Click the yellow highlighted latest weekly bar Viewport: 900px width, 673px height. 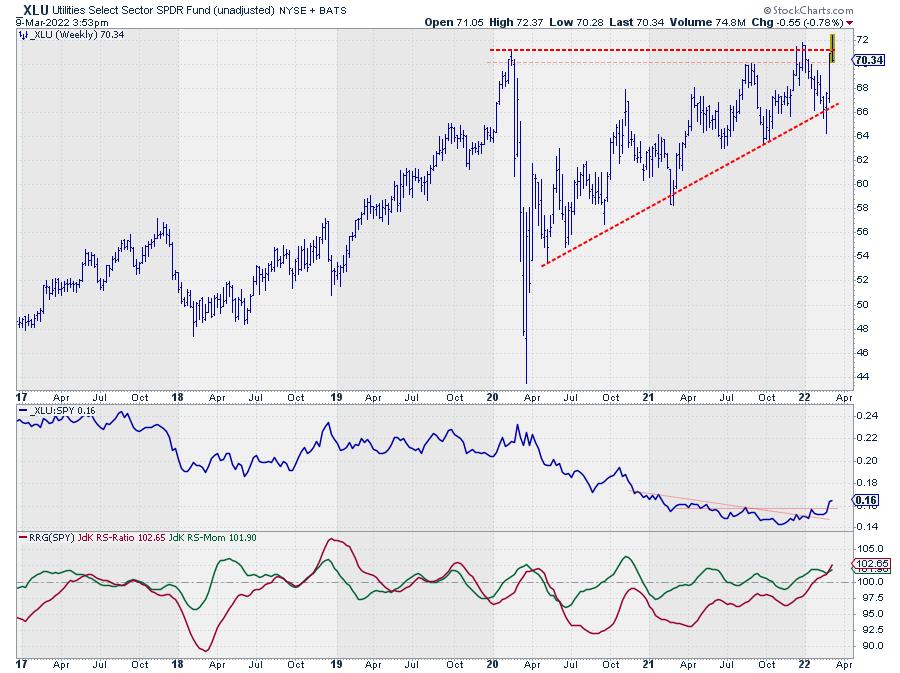tap(832, 48)
